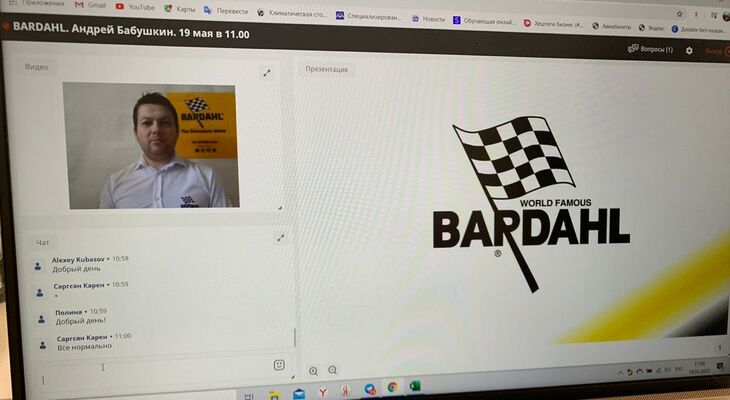The width and height of the screenshot is (730, 400).
Task: Click the presenter video thumbnail
Action: [152, 145]
